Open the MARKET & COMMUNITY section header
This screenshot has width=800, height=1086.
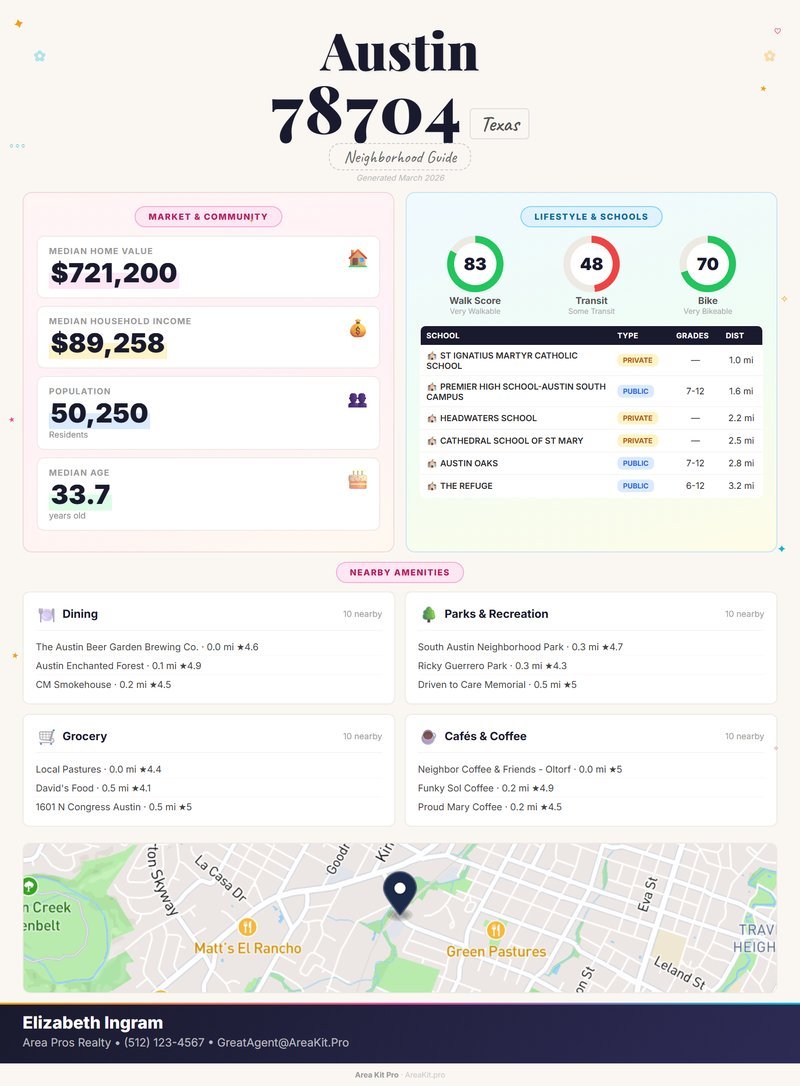208,216
